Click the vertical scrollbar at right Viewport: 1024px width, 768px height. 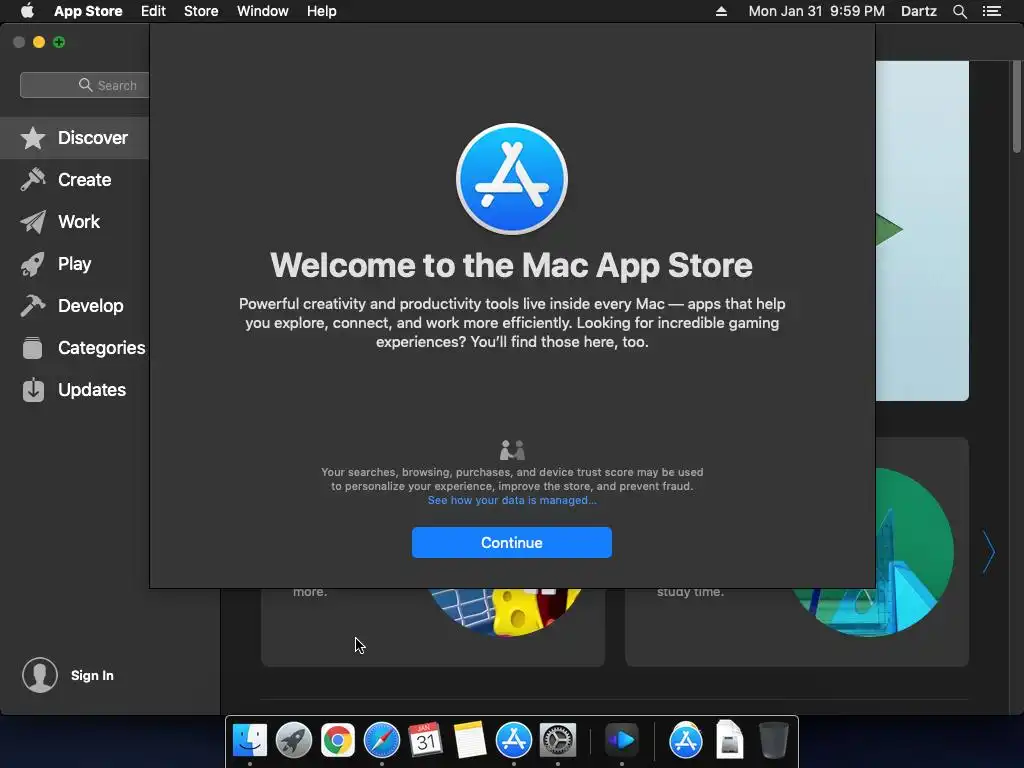tap(1017, 108)
